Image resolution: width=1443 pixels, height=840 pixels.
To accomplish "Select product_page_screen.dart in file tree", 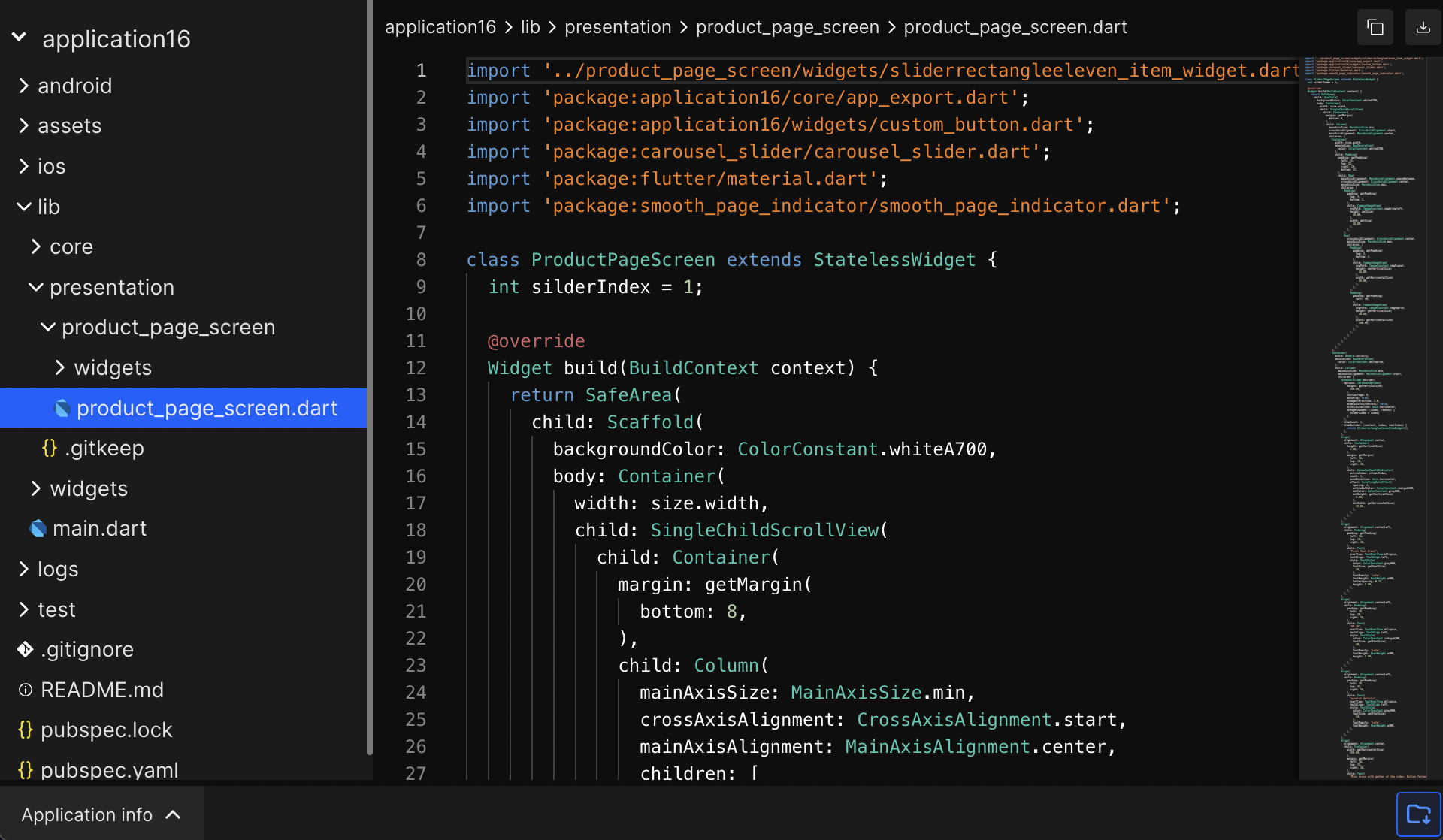I will coord(183,408).
